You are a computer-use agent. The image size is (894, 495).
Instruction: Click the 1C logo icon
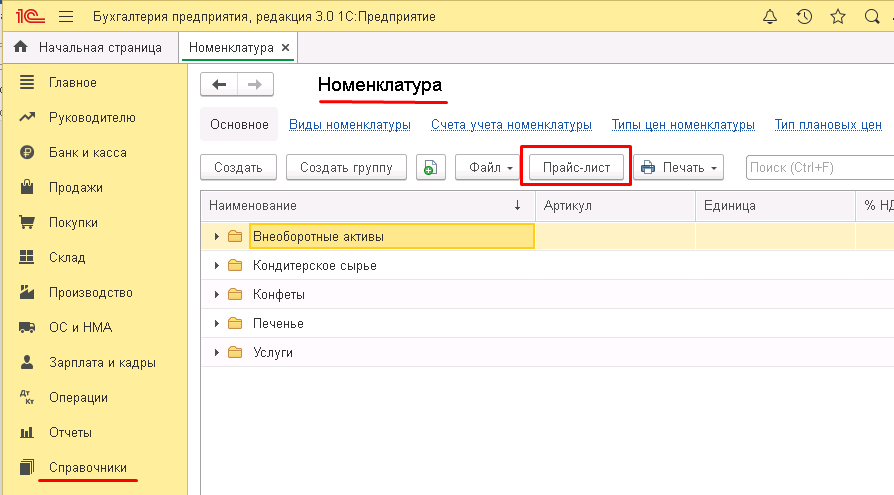tap(30, 16)
